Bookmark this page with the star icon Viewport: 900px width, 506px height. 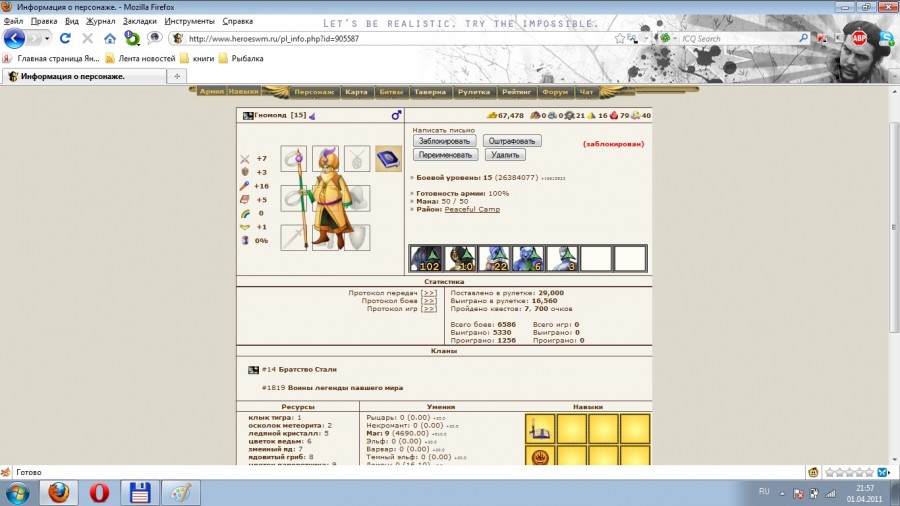[x=619, y=38]
